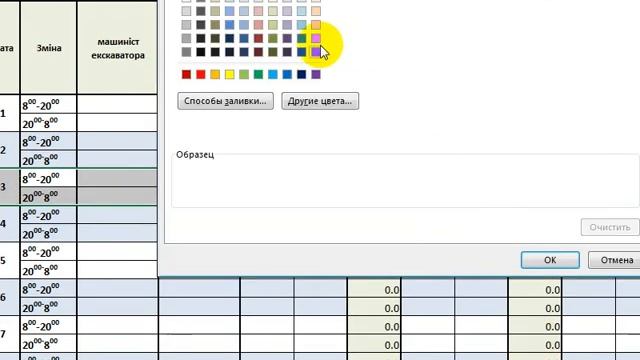Select the dark green standard color swatch

click(258, 74)
